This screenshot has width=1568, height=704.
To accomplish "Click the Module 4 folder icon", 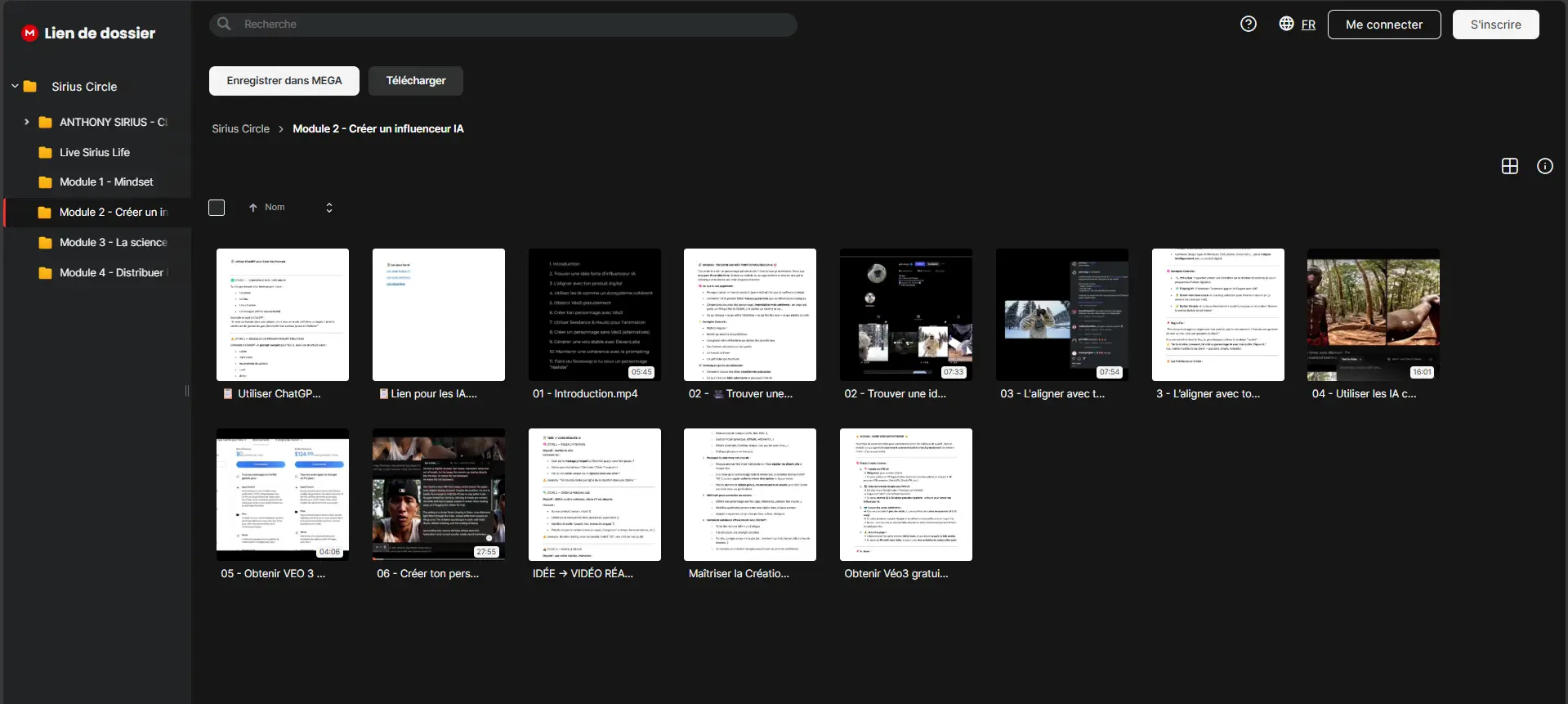I will (46, 273).
